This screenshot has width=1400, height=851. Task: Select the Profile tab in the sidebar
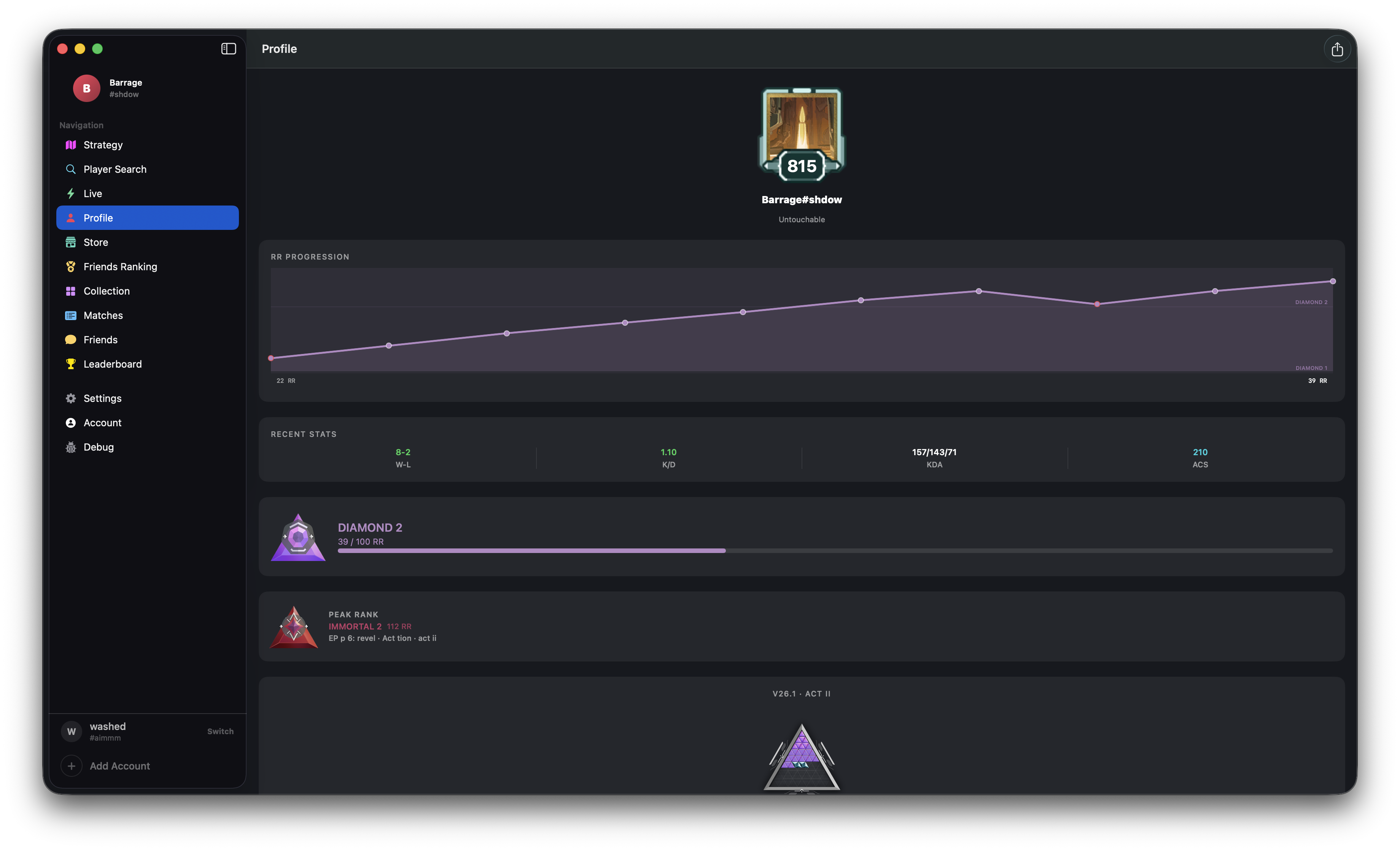point(98,218)
